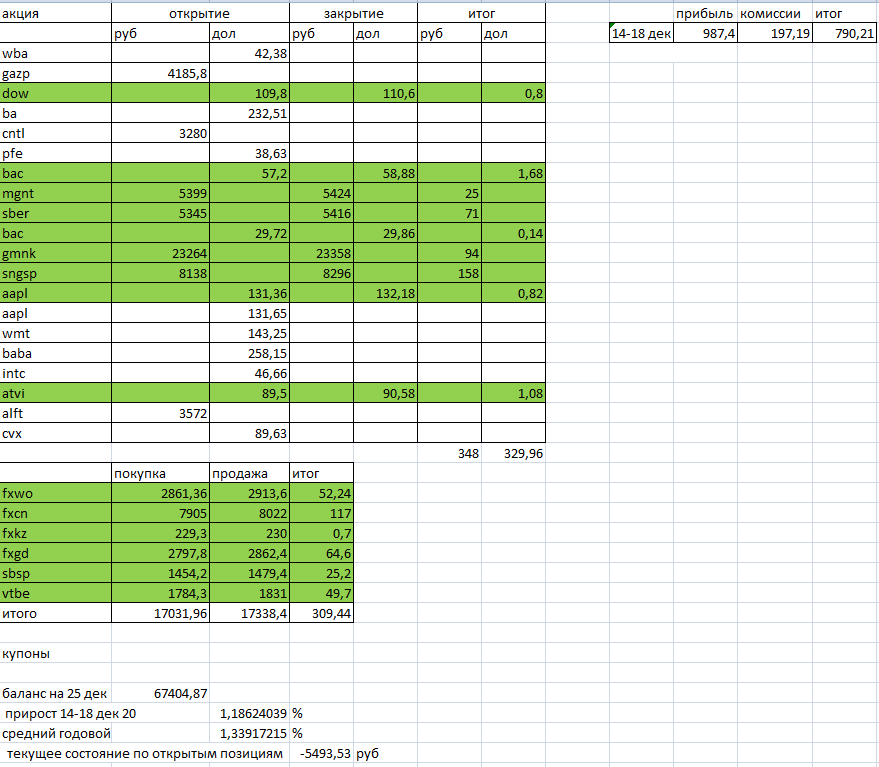Select the cell labeled 'акция'
This screenshot has height=767, width=879.
(55, 13)
